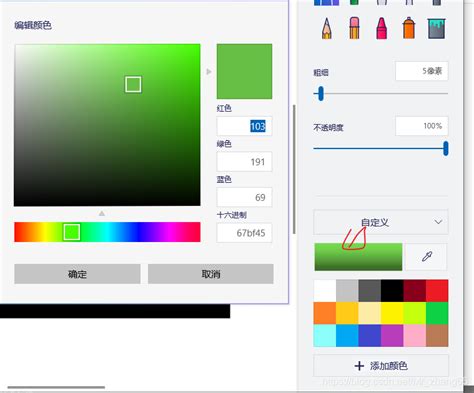Click the green color preview box
The width and height of the screenshot is (474, 393).
pos(244,71)
